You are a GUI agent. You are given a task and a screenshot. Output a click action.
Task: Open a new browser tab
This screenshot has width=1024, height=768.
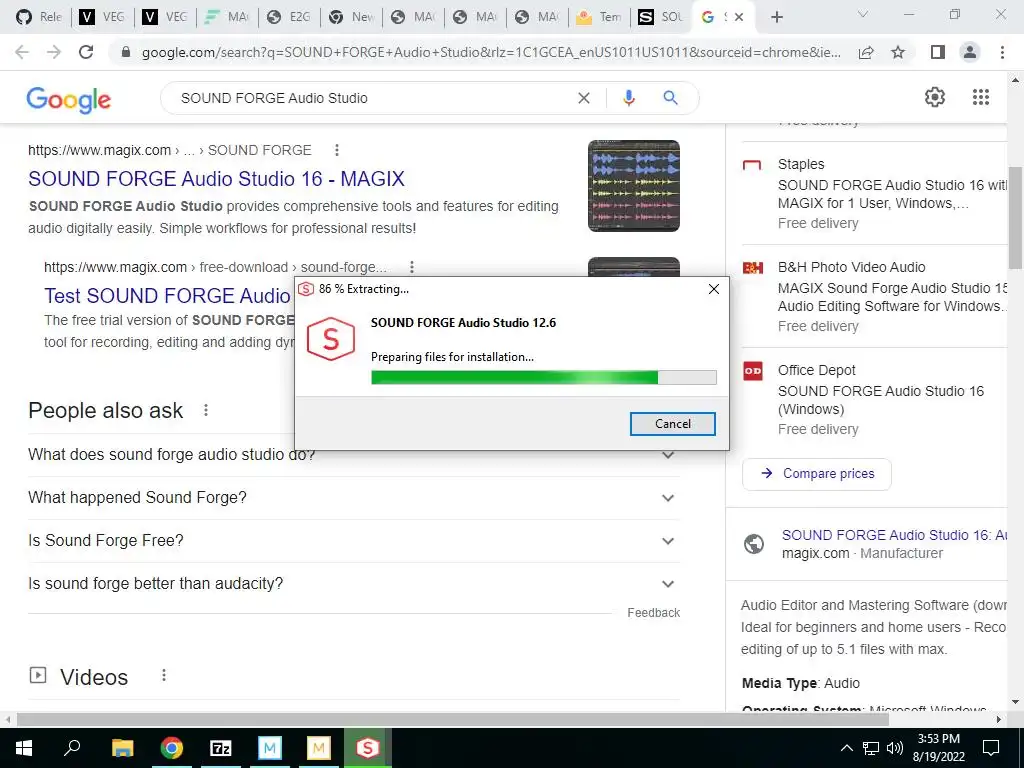click(776, 17)
